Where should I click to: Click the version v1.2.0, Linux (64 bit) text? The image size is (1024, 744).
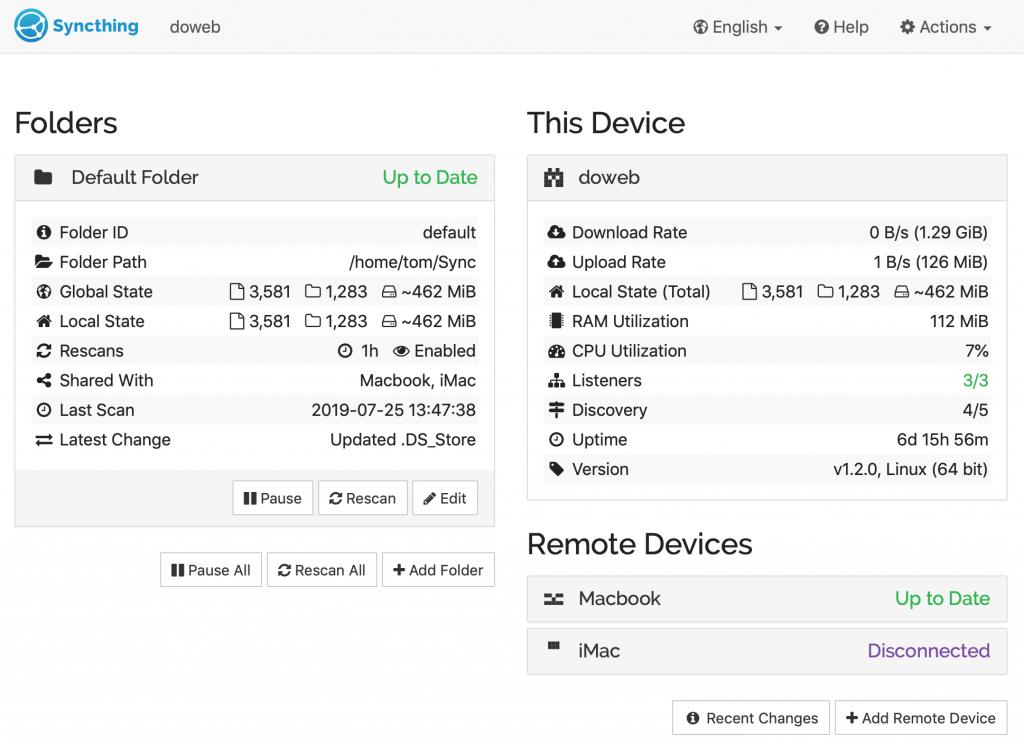[x=910, y=470]
